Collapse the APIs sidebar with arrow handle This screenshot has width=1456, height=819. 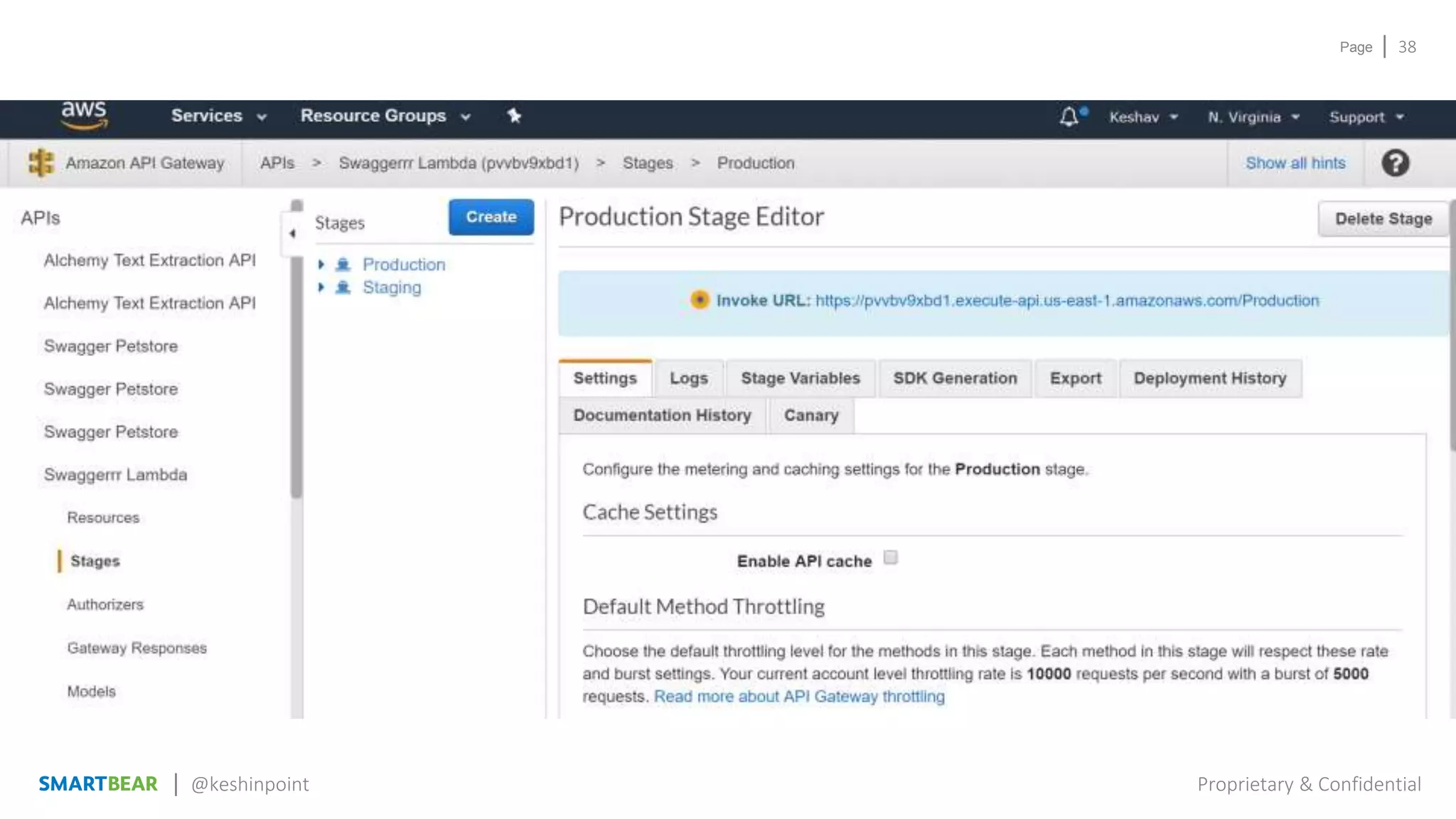coord(292,233)
